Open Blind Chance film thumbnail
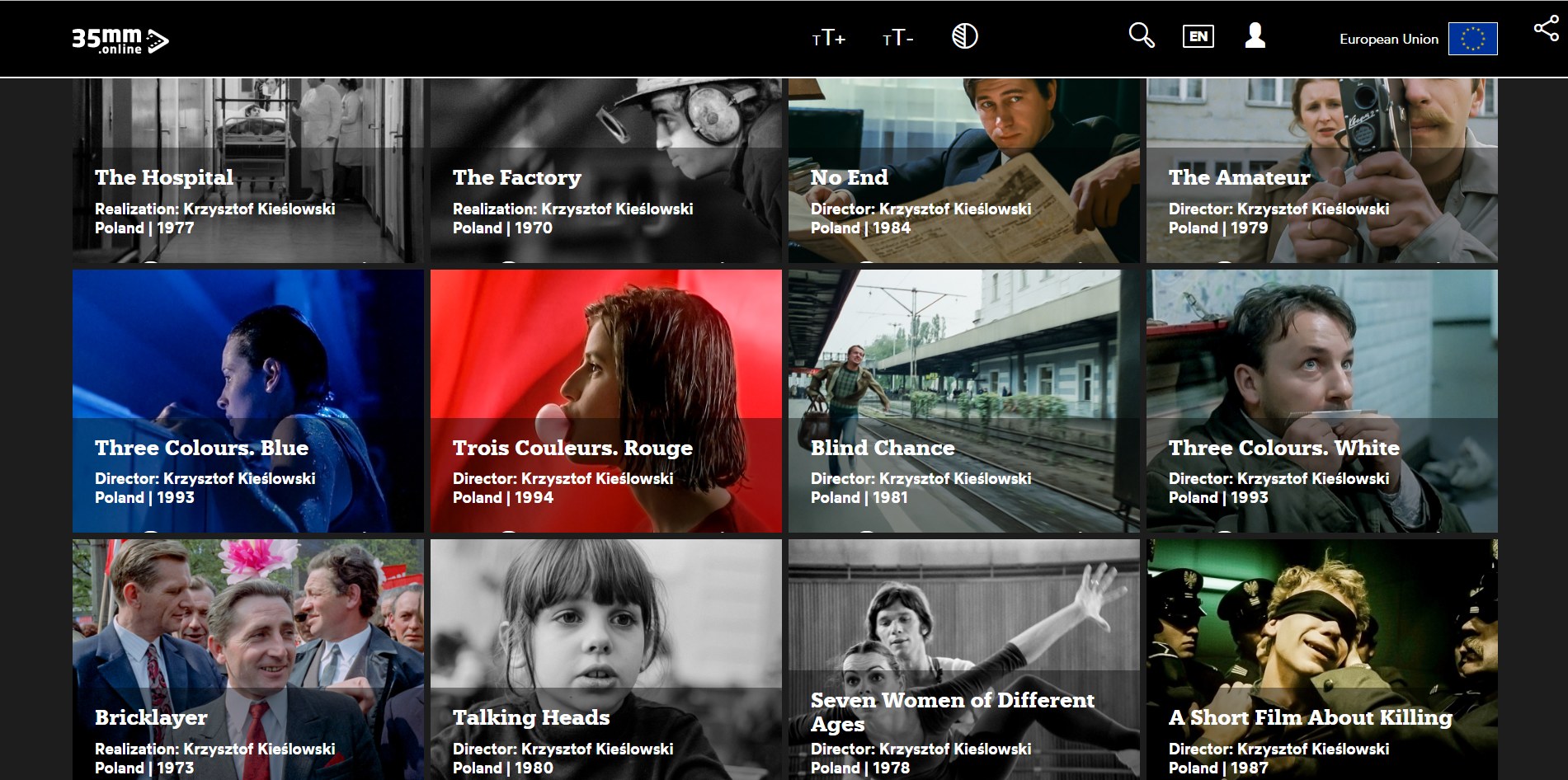The width and height of the screenshot is (1568, 780). coord(964,401)
